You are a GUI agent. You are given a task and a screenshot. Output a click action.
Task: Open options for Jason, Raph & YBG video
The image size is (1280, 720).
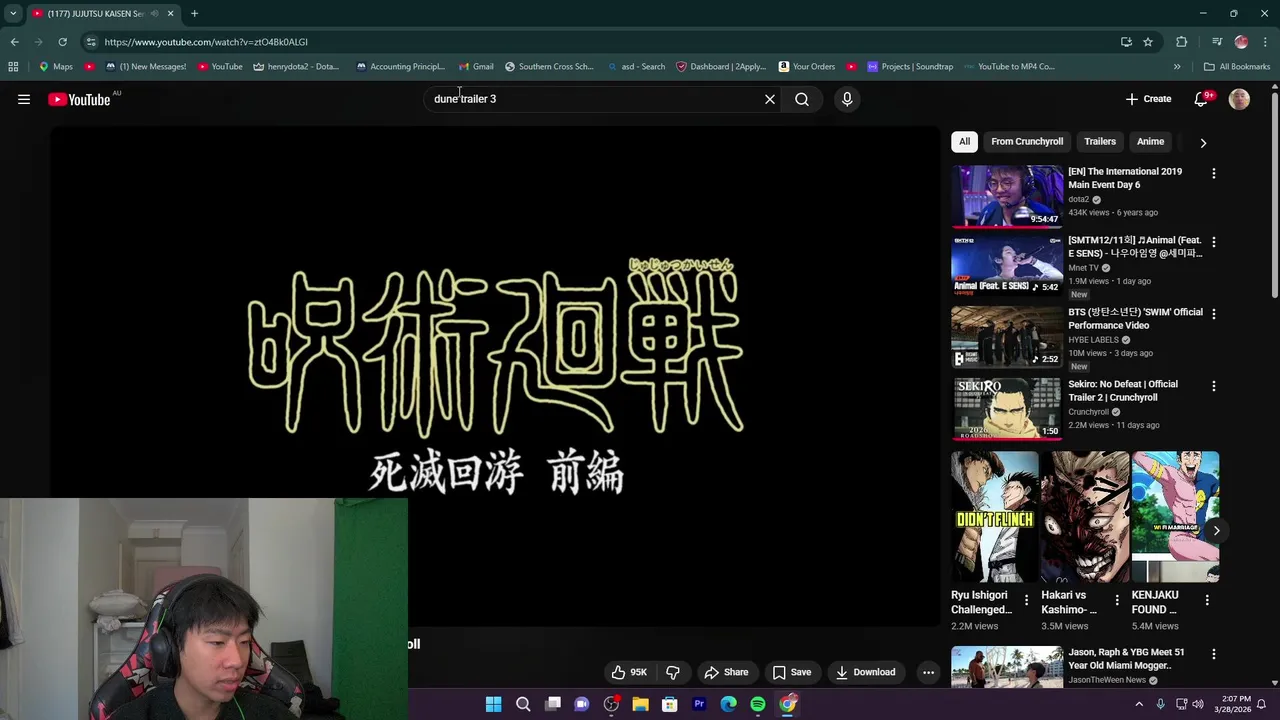pyautogui.click(x=1214, y=654)
